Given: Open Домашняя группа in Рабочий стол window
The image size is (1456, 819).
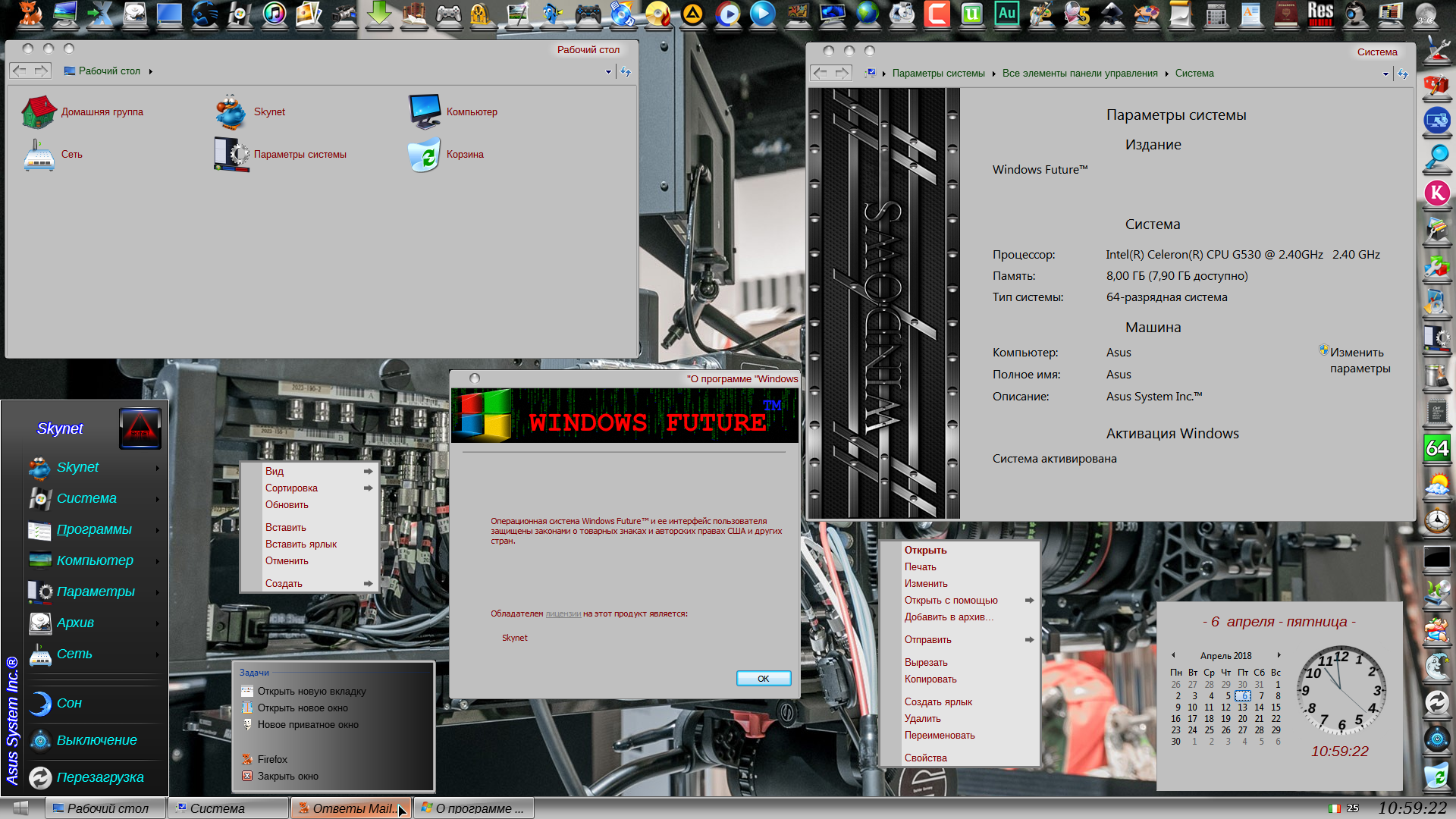Looking at the screenshot, I should coord(83,111).
